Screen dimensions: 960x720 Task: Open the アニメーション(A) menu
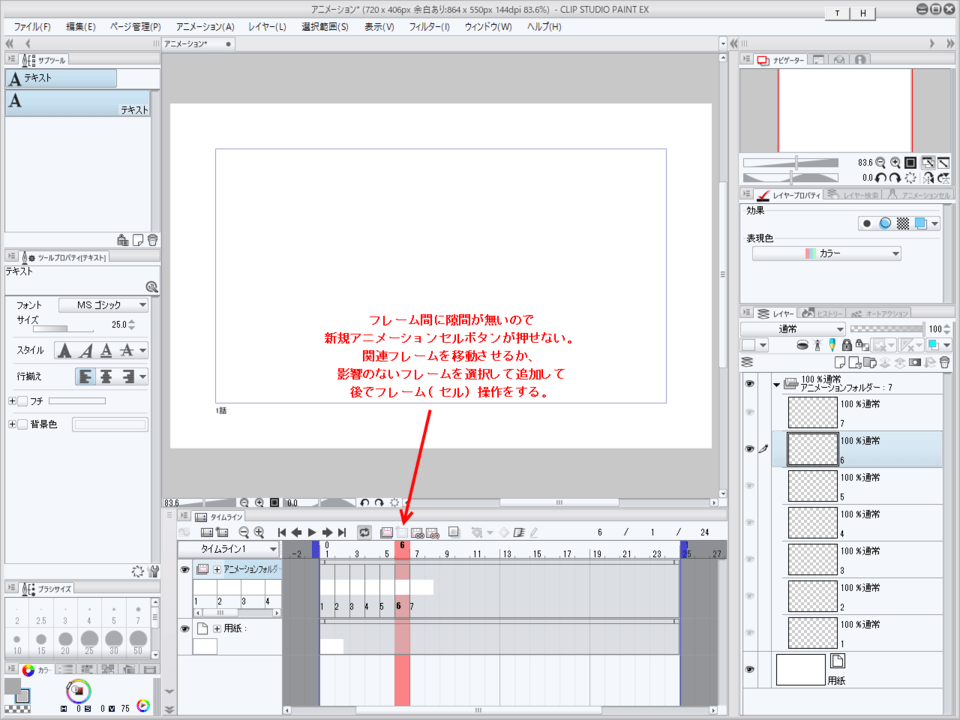205,27
